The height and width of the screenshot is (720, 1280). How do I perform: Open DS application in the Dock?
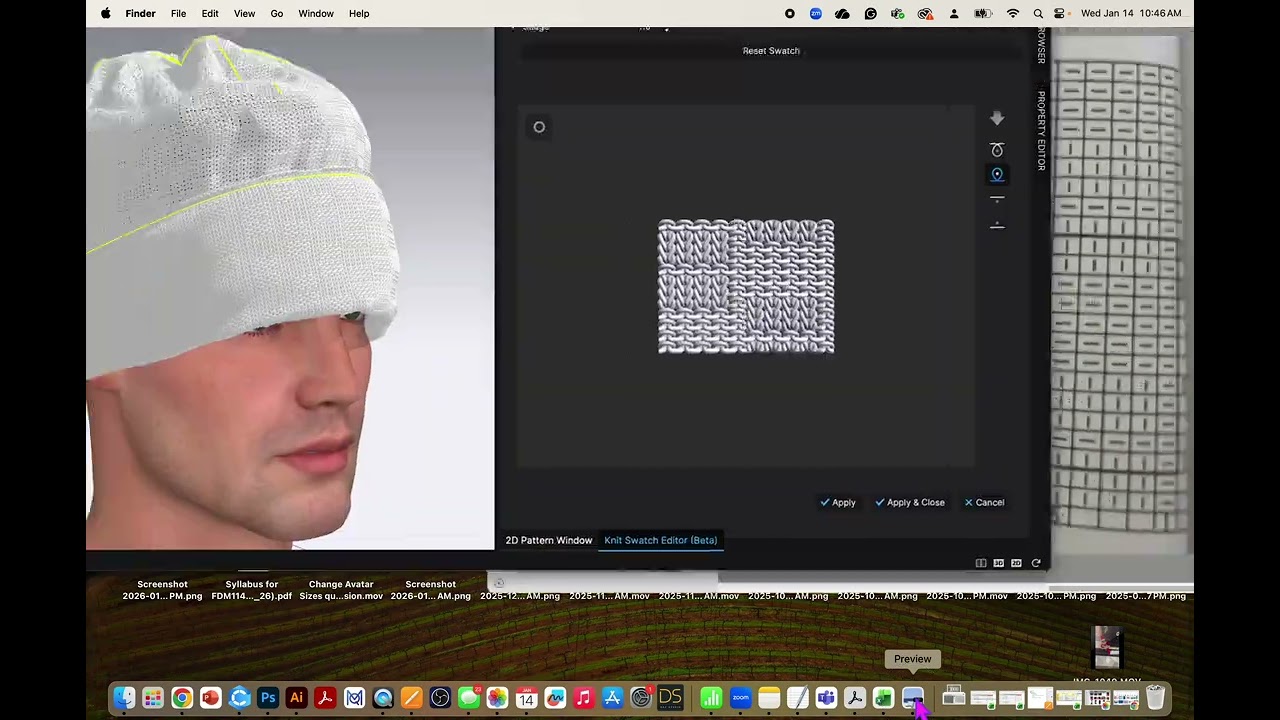click(670, 698)
